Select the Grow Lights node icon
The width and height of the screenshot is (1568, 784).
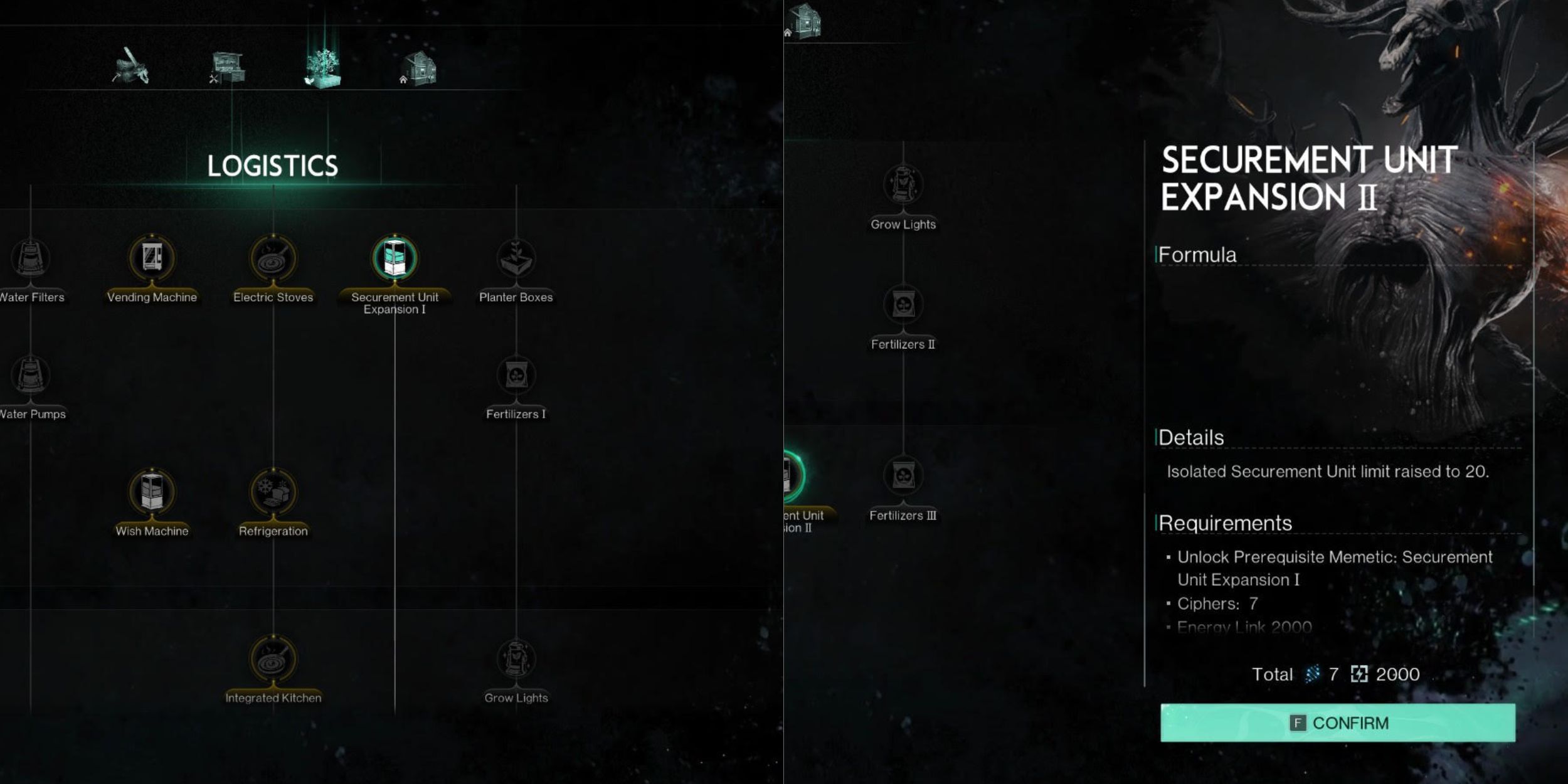coord(517,657)
